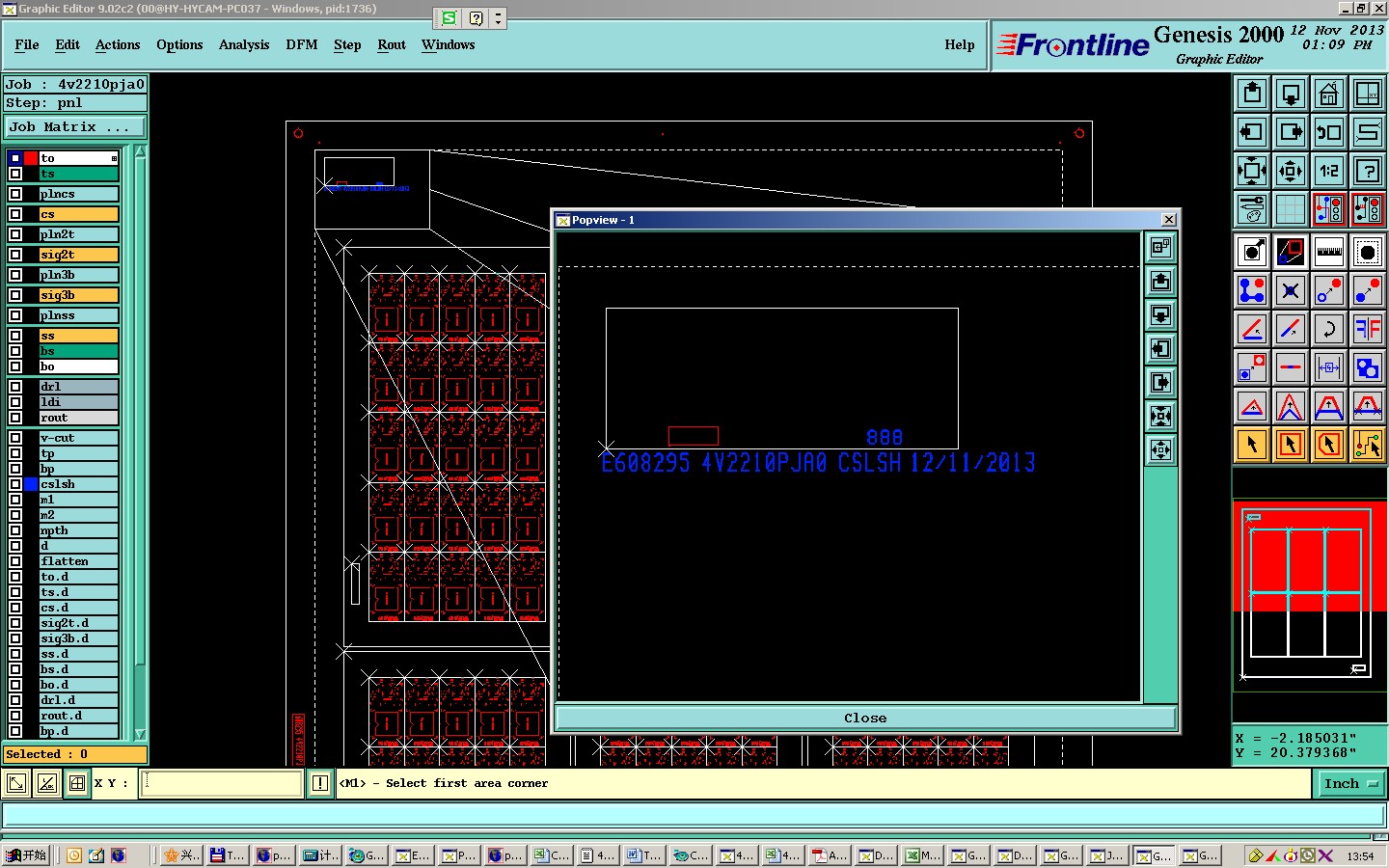This screenshot has height=868, width=1389.
Task: Open the DFM menu
Action: coord(302,44)
